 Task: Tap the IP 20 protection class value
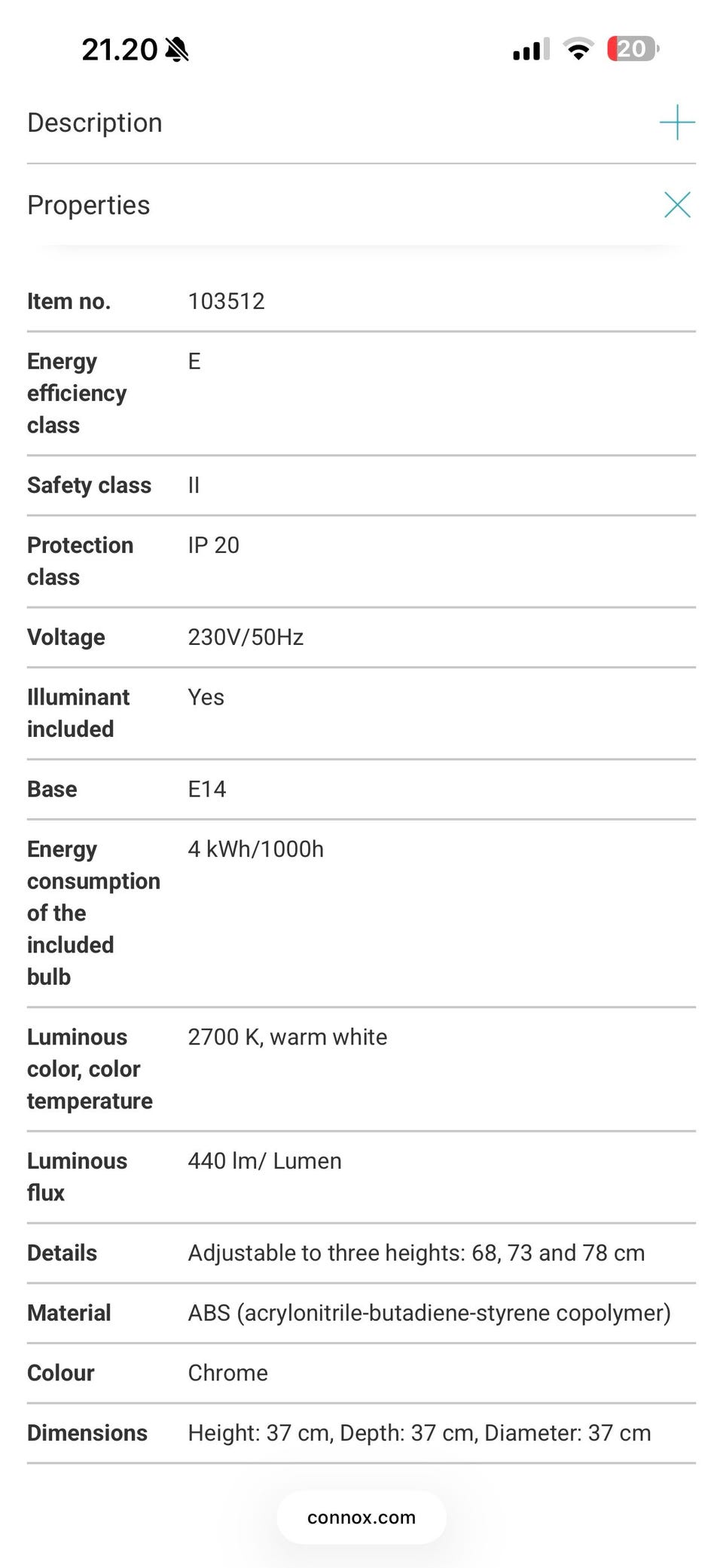tap(213, 546)
